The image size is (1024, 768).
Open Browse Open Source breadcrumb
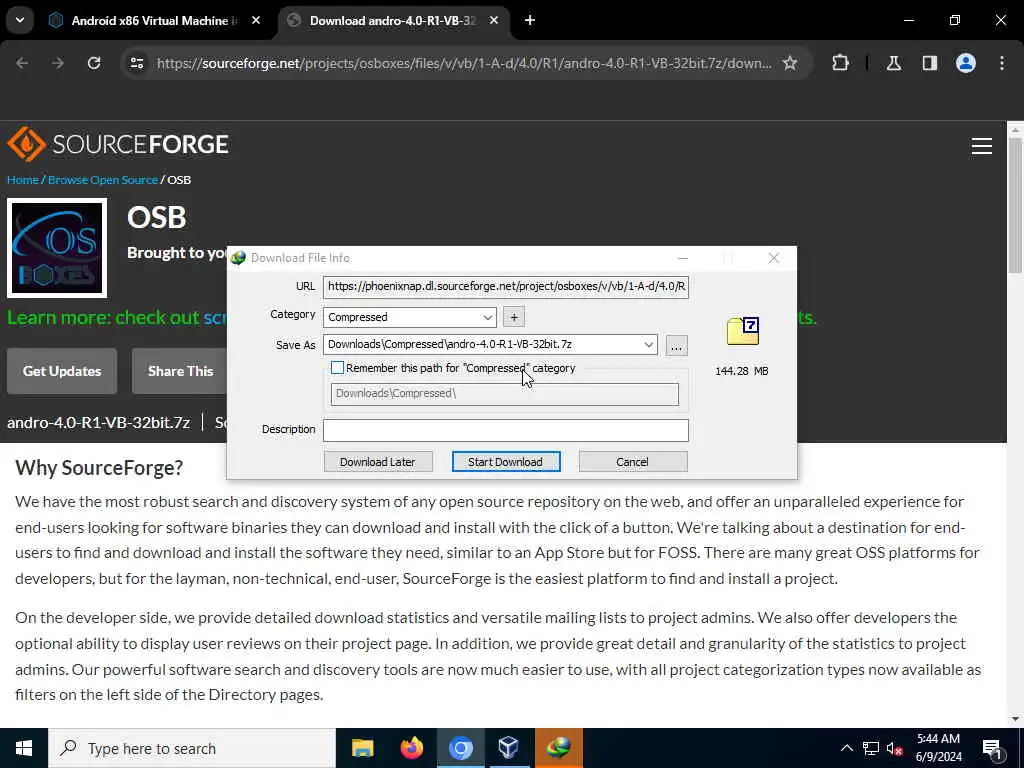103,180
